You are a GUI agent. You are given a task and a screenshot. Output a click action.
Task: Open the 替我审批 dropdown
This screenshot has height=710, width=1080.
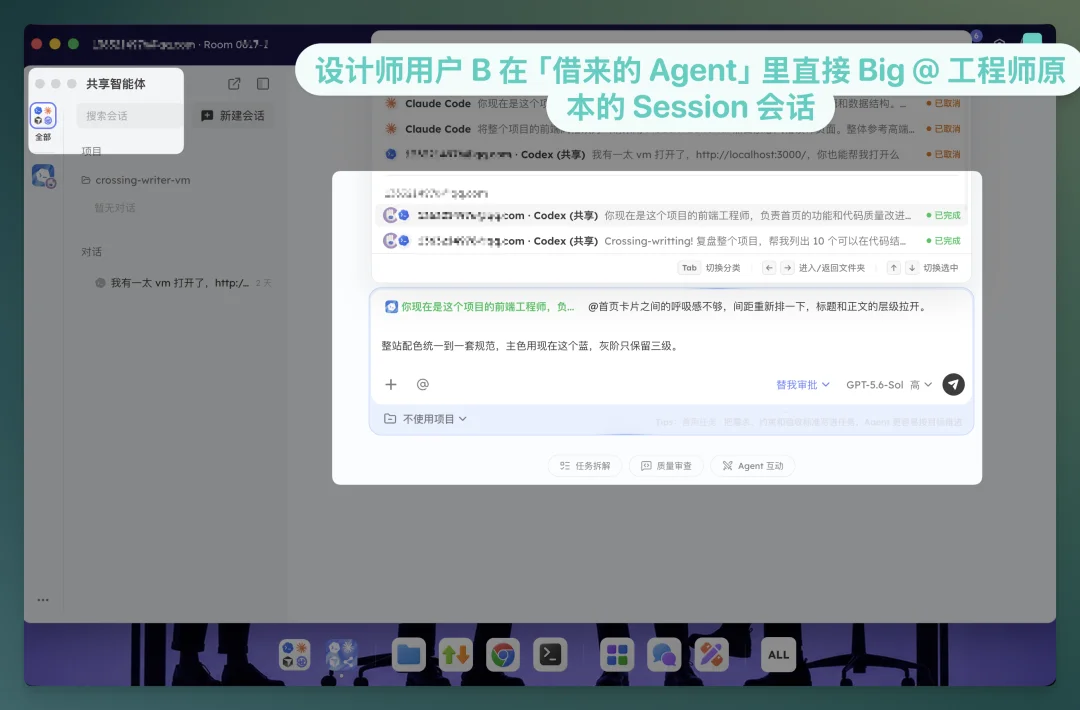802,384
